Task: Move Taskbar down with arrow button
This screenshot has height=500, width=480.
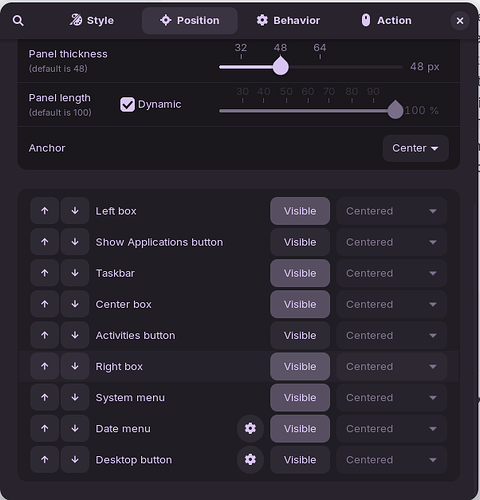Action: [x=75, y=273]
